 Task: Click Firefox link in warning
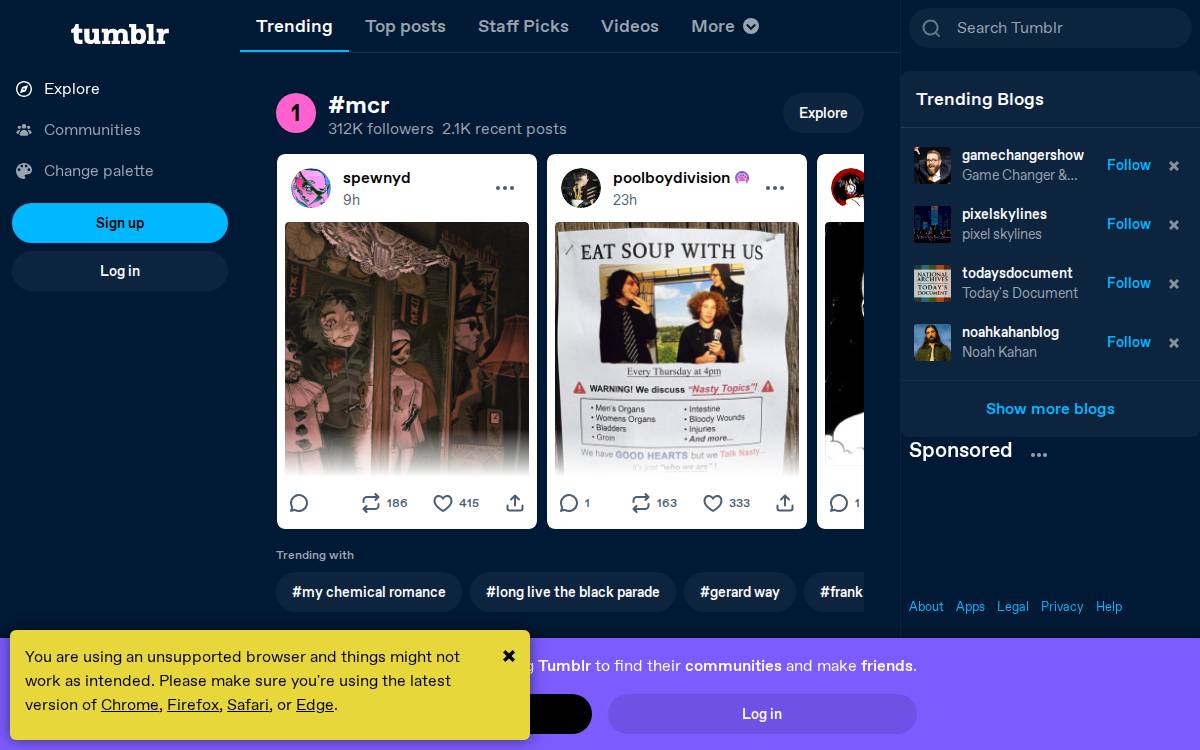coord(193,705)
